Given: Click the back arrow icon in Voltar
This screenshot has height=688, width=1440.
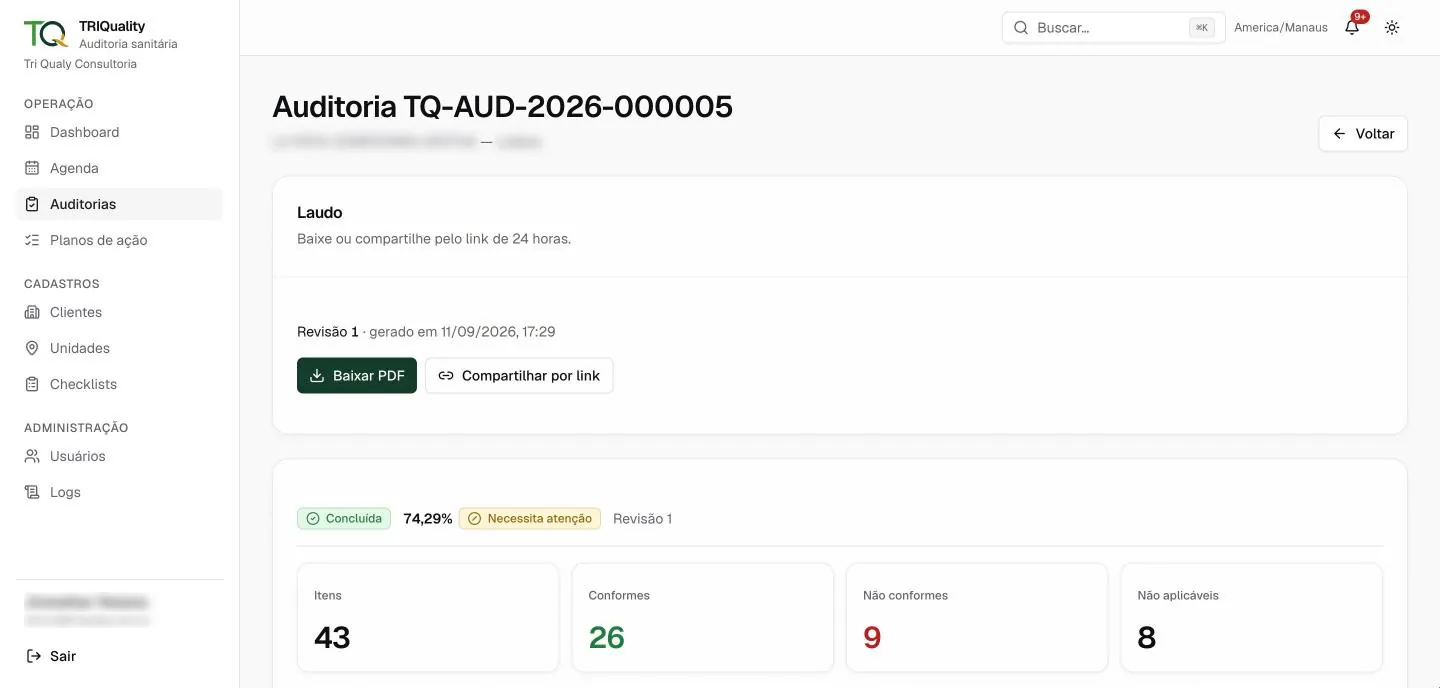Looking at the screenshot, I should [x=1340, y=134].
